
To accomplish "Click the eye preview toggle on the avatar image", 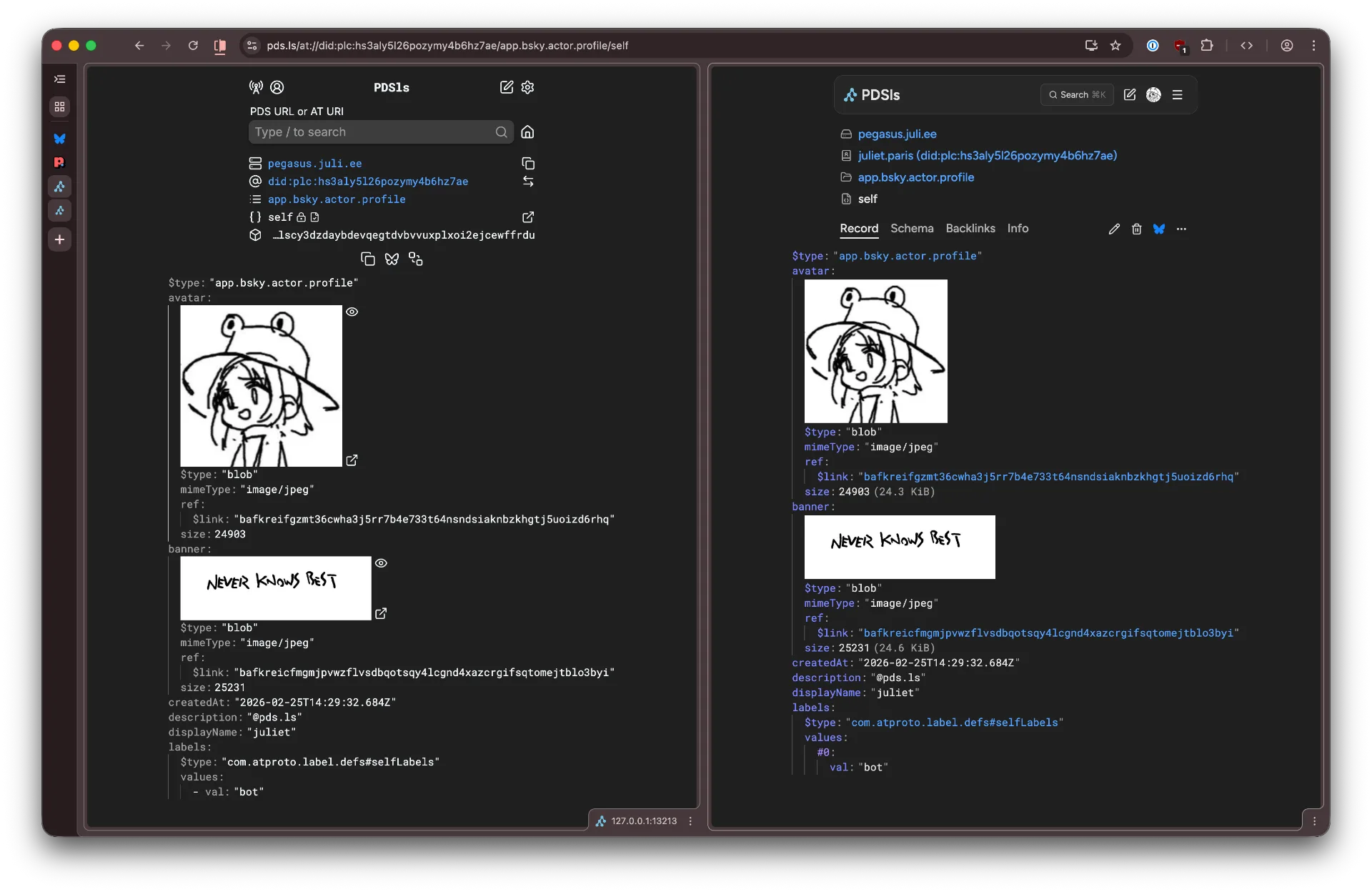I will [352, 312].
